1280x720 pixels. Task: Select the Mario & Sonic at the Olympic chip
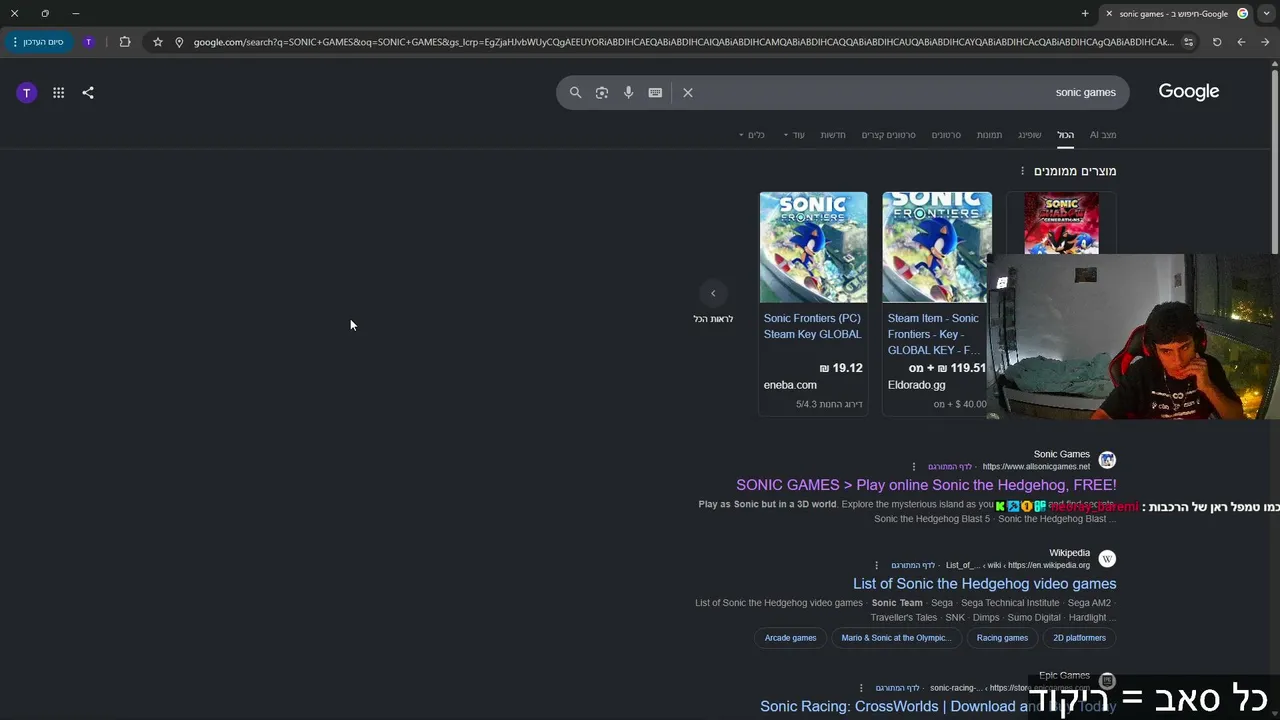coord(896,638)
